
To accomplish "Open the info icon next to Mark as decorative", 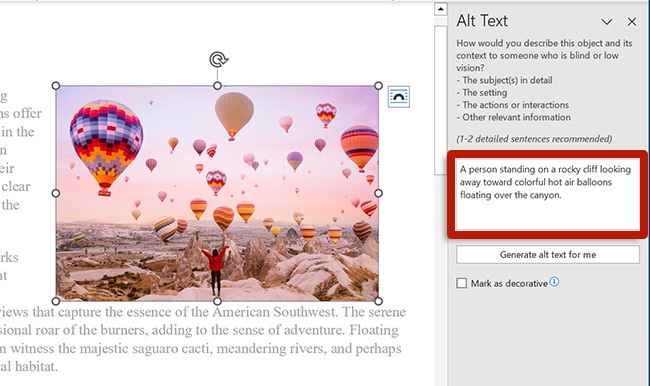I will pos(554,282).
